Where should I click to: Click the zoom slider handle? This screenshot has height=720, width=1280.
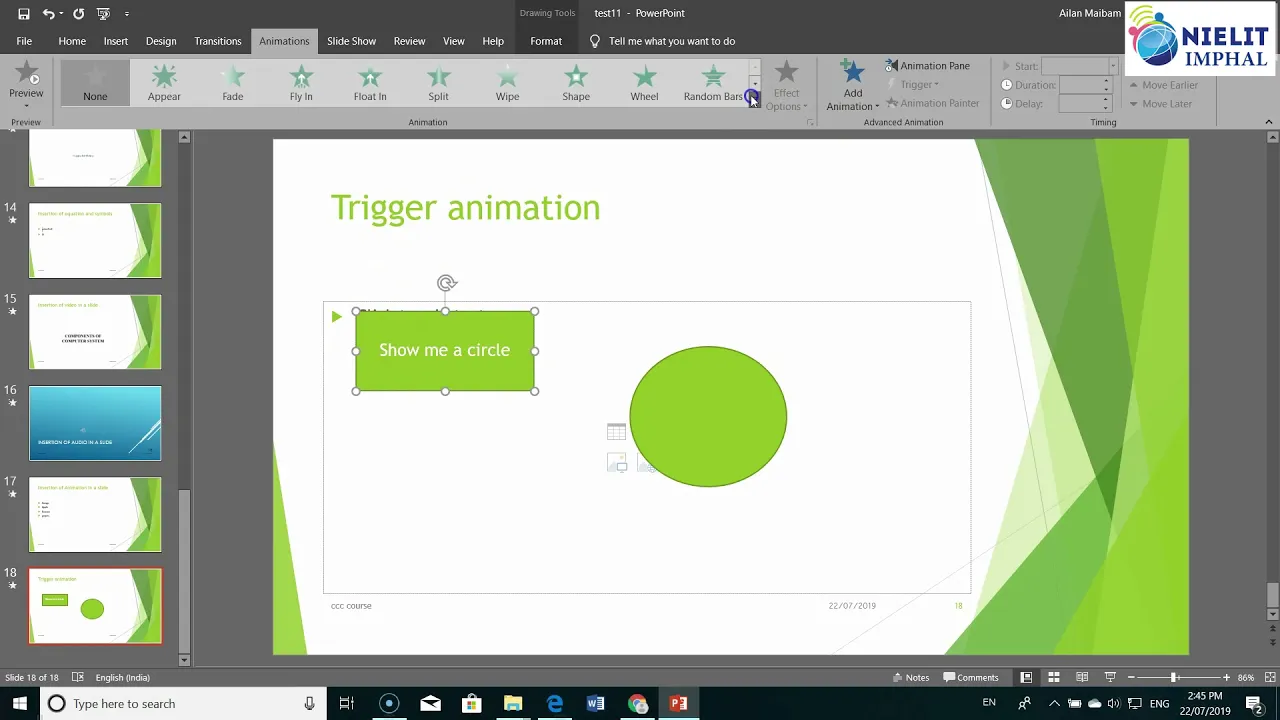1174,678
